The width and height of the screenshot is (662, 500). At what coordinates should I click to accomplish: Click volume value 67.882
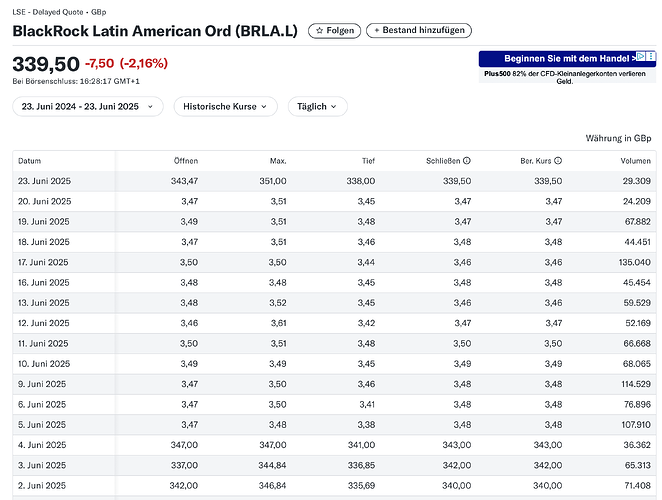point(638,222)
